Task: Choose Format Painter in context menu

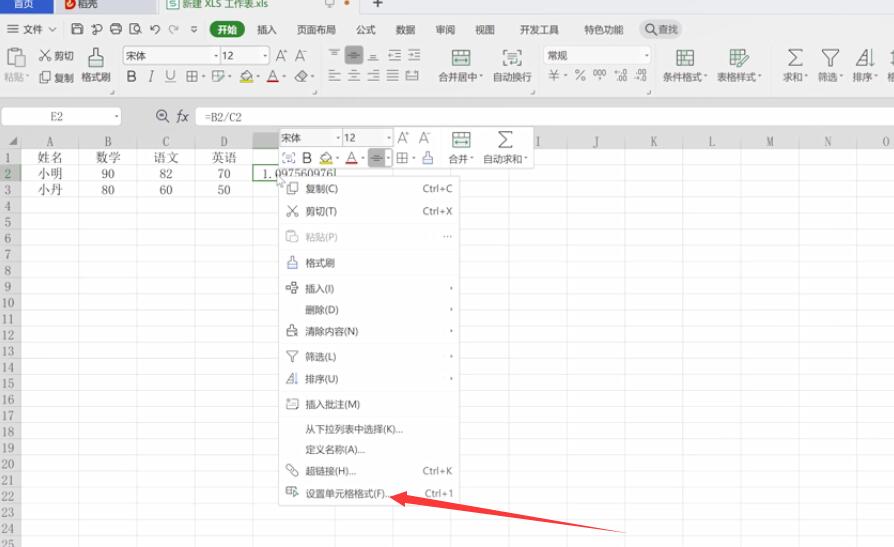Action: (369, 263)
